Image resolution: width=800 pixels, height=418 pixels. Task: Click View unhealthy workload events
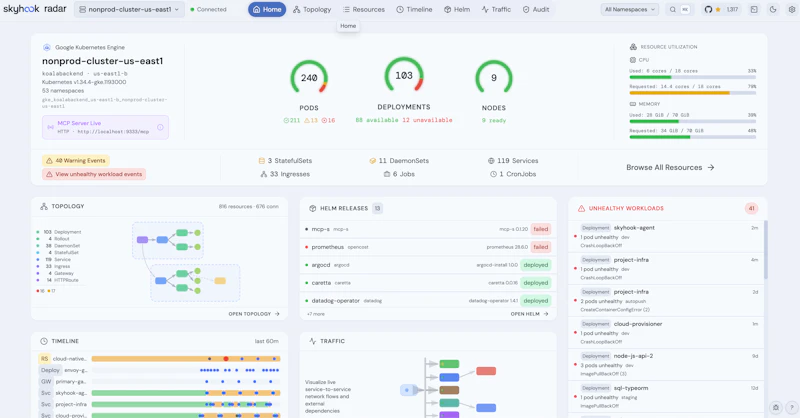tap(94, 174)
